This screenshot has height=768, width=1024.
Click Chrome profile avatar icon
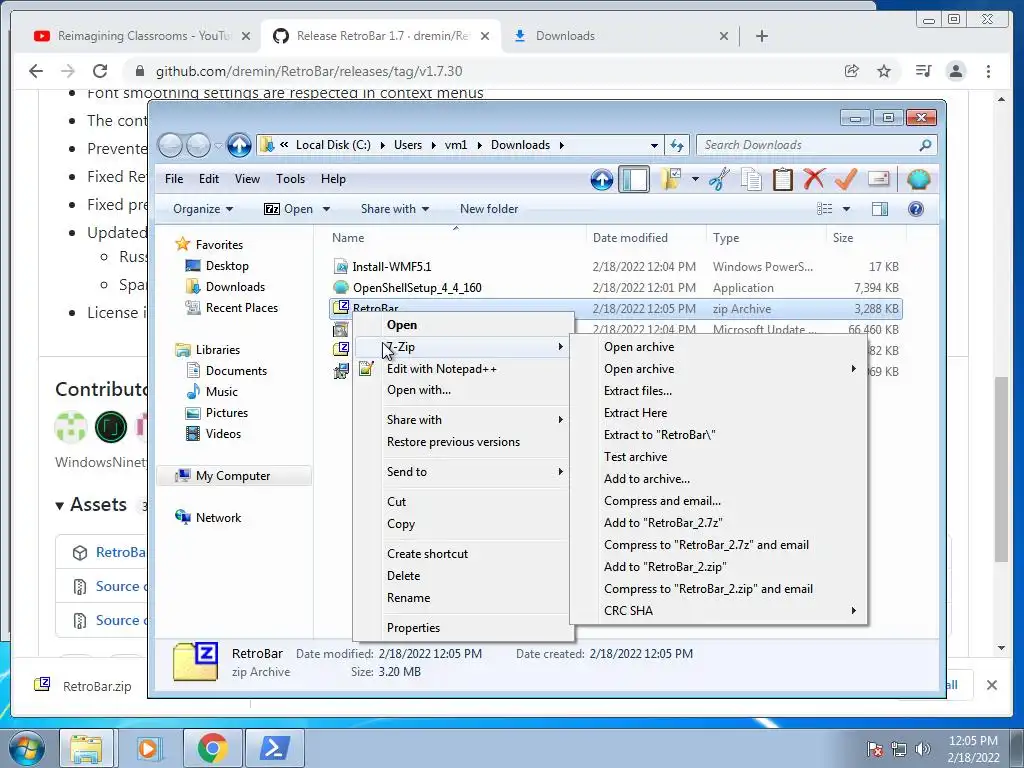pyautogui.click(x=955, y=71)
